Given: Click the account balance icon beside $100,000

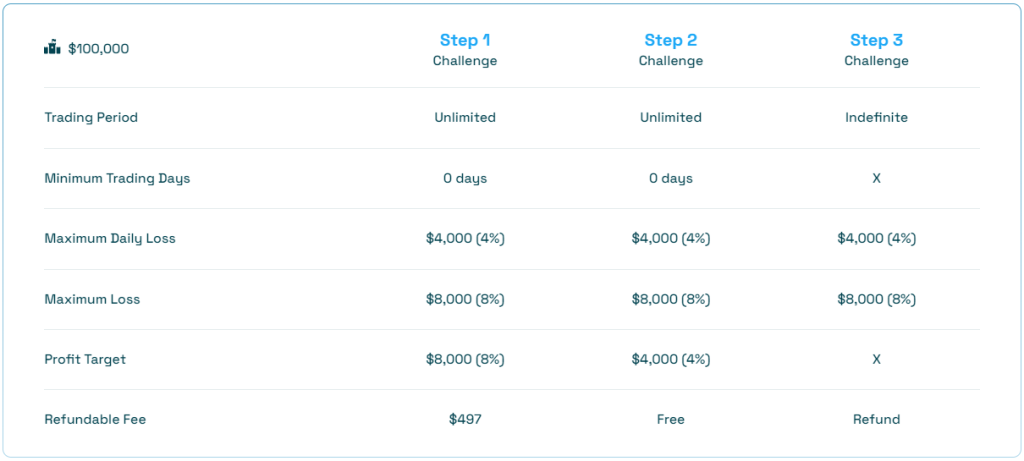Looking at the screenshot, I should tap(52, 48).
